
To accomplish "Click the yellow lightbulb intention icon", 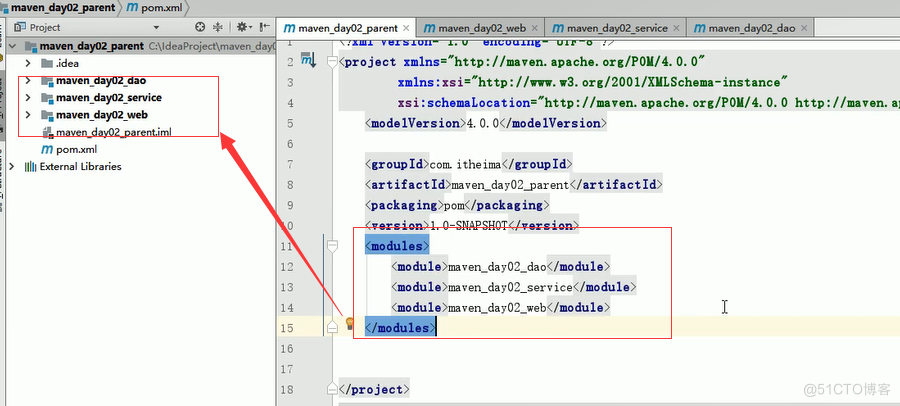I will coord(350,324).
